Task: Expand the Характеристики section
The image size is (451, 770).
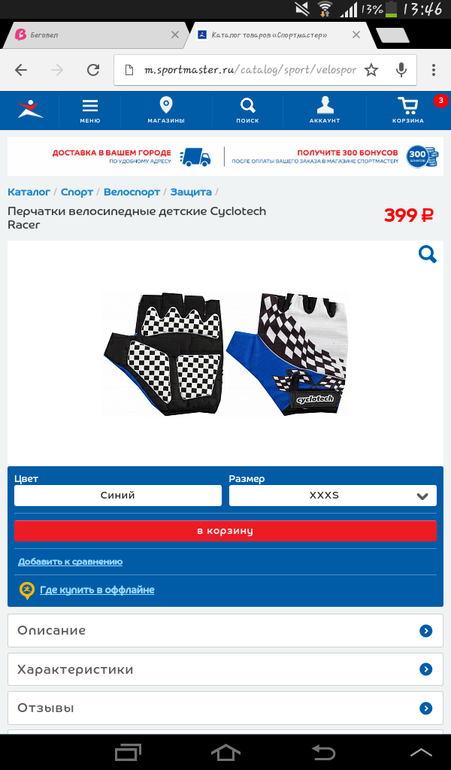Action: (226, 669)
